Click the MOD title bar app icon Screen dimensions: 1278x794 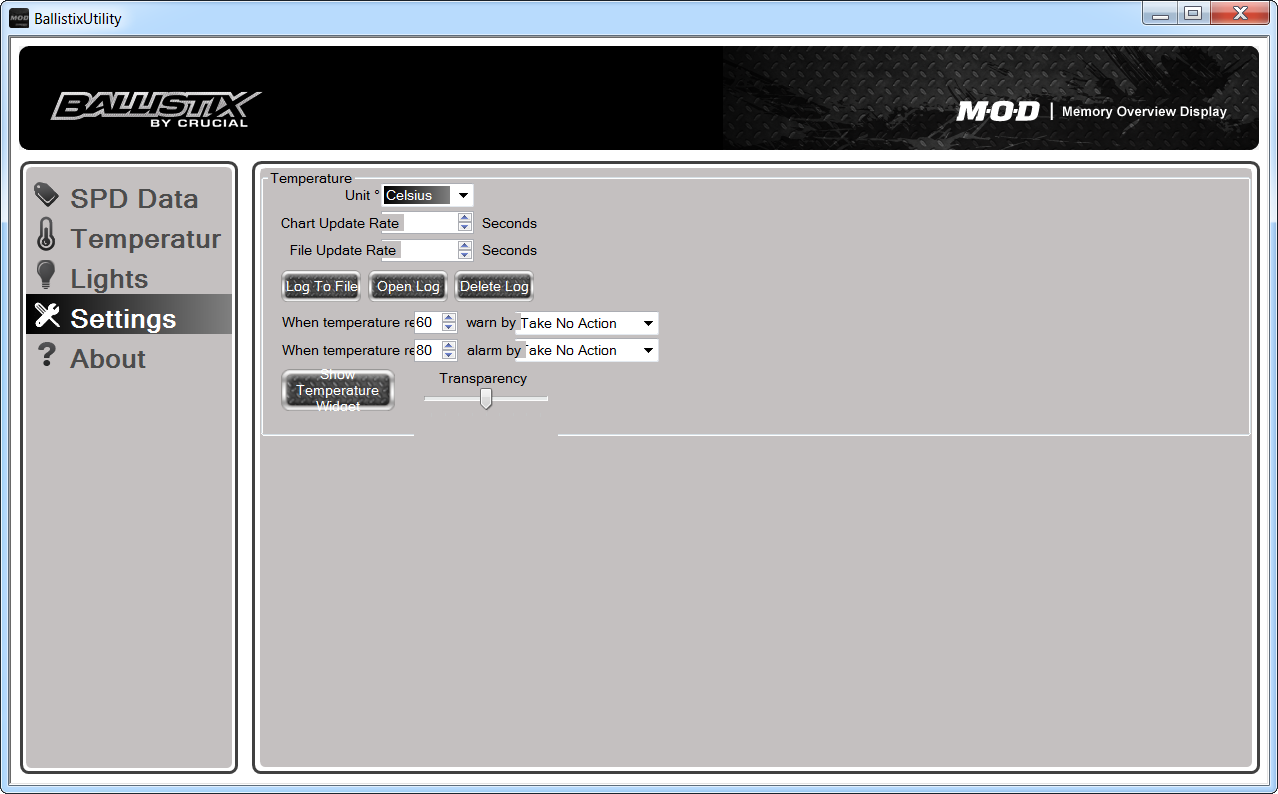pos(19,18)
